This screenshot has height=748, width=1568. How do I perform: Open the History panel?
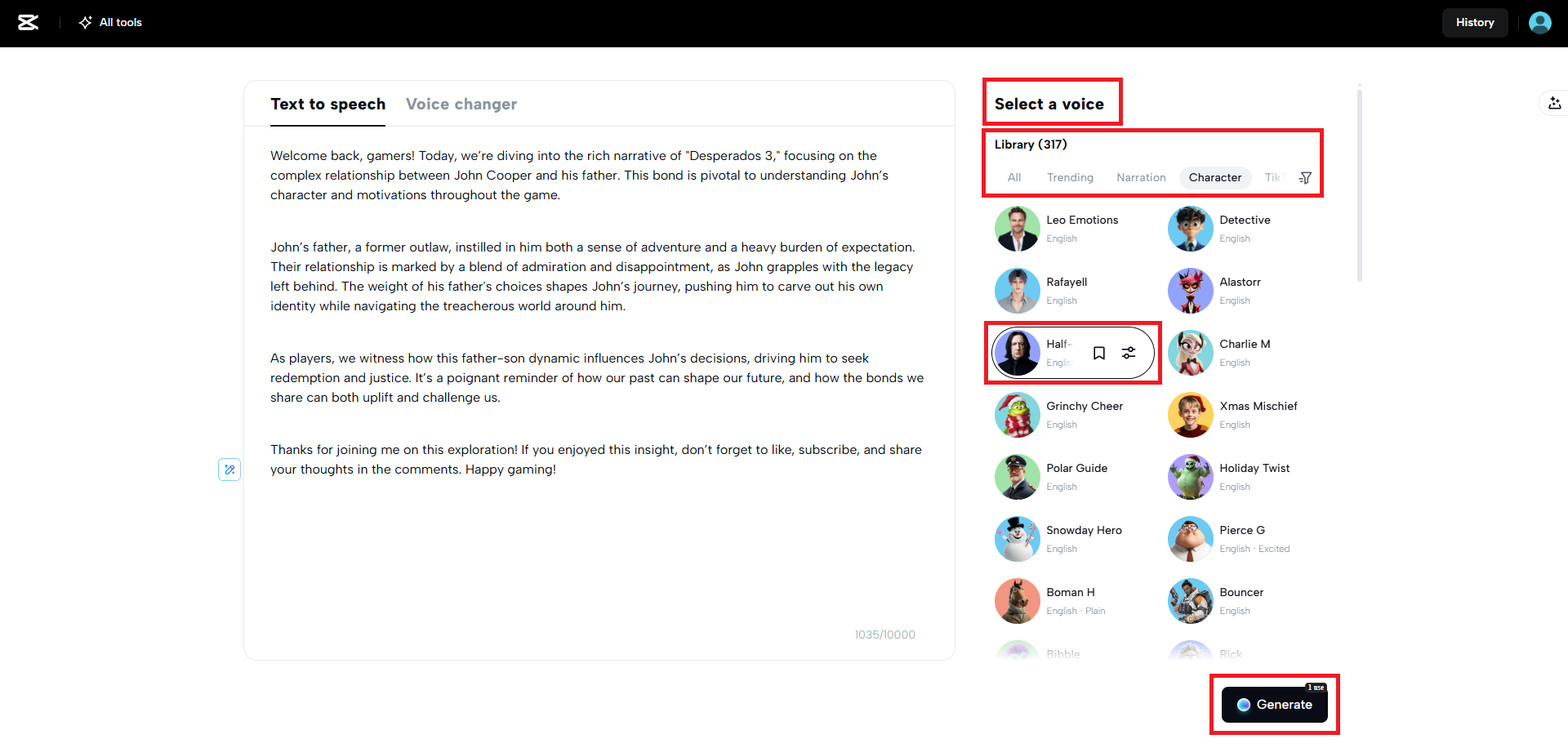1475,23
